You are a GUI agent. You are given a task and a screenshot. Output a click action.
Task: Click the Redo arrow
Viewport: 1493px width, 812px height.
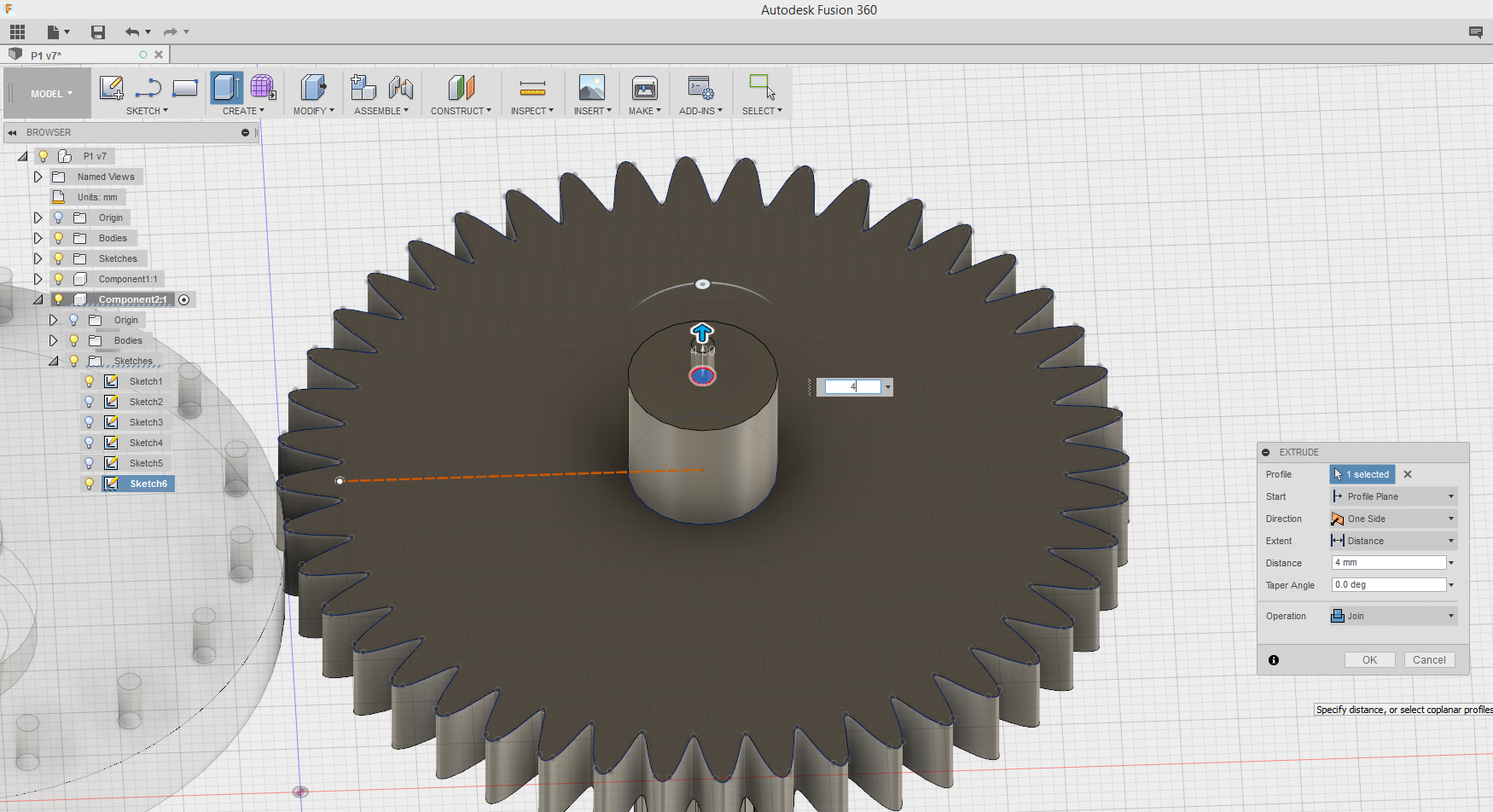pyautogui.click(x=170, y=32)
